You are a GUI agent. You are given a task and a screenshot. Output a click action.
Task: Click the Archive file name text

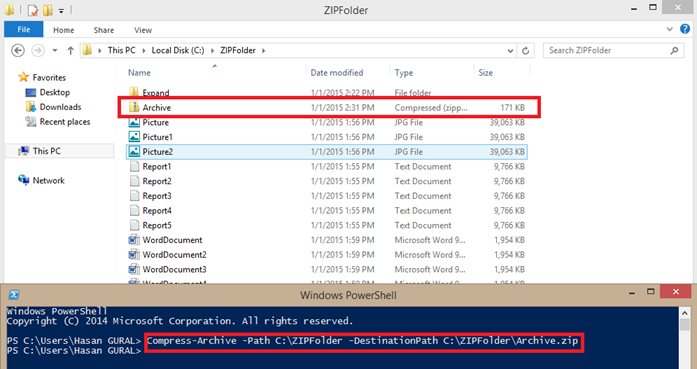click(156, 108)
